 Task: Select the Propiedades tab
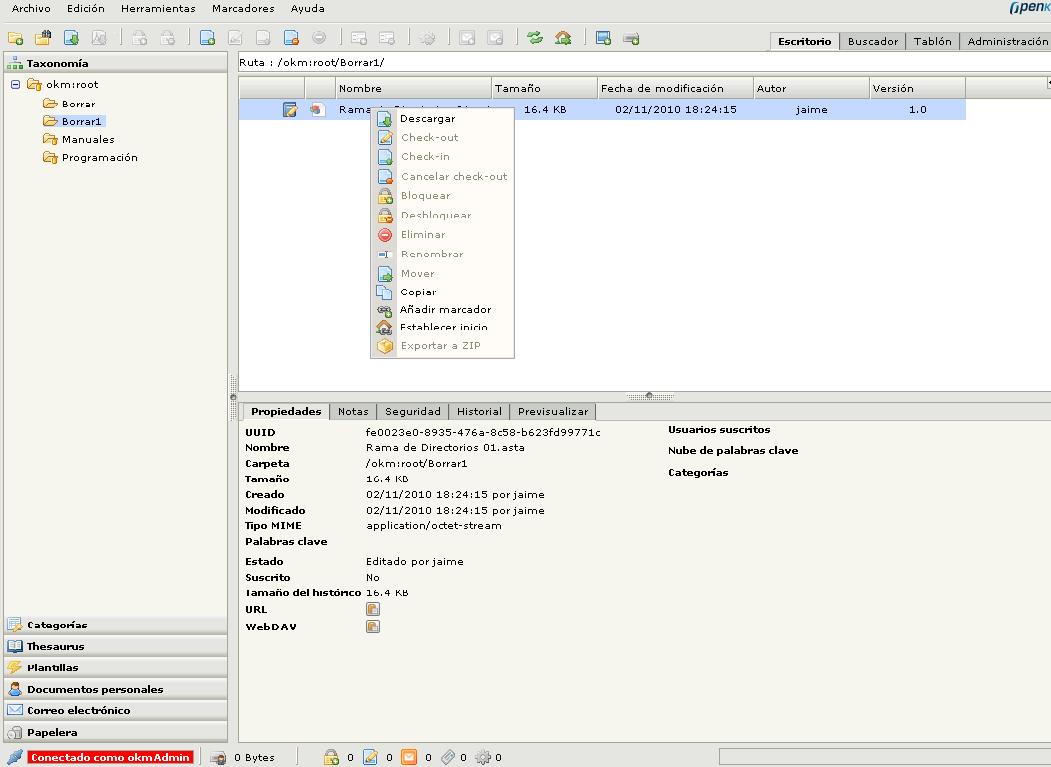[x=286, y=412]
